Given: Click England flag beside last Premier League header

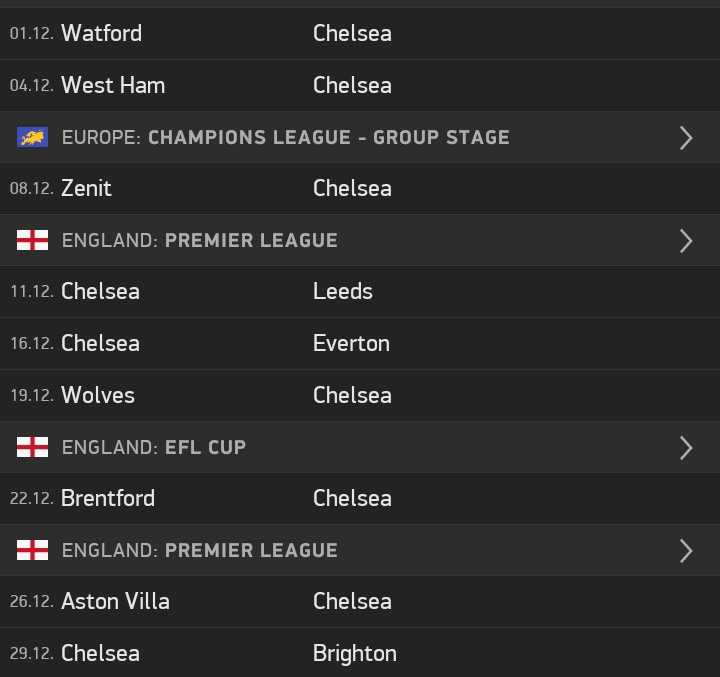Looking at the screenshot, I should pos(32,550).
